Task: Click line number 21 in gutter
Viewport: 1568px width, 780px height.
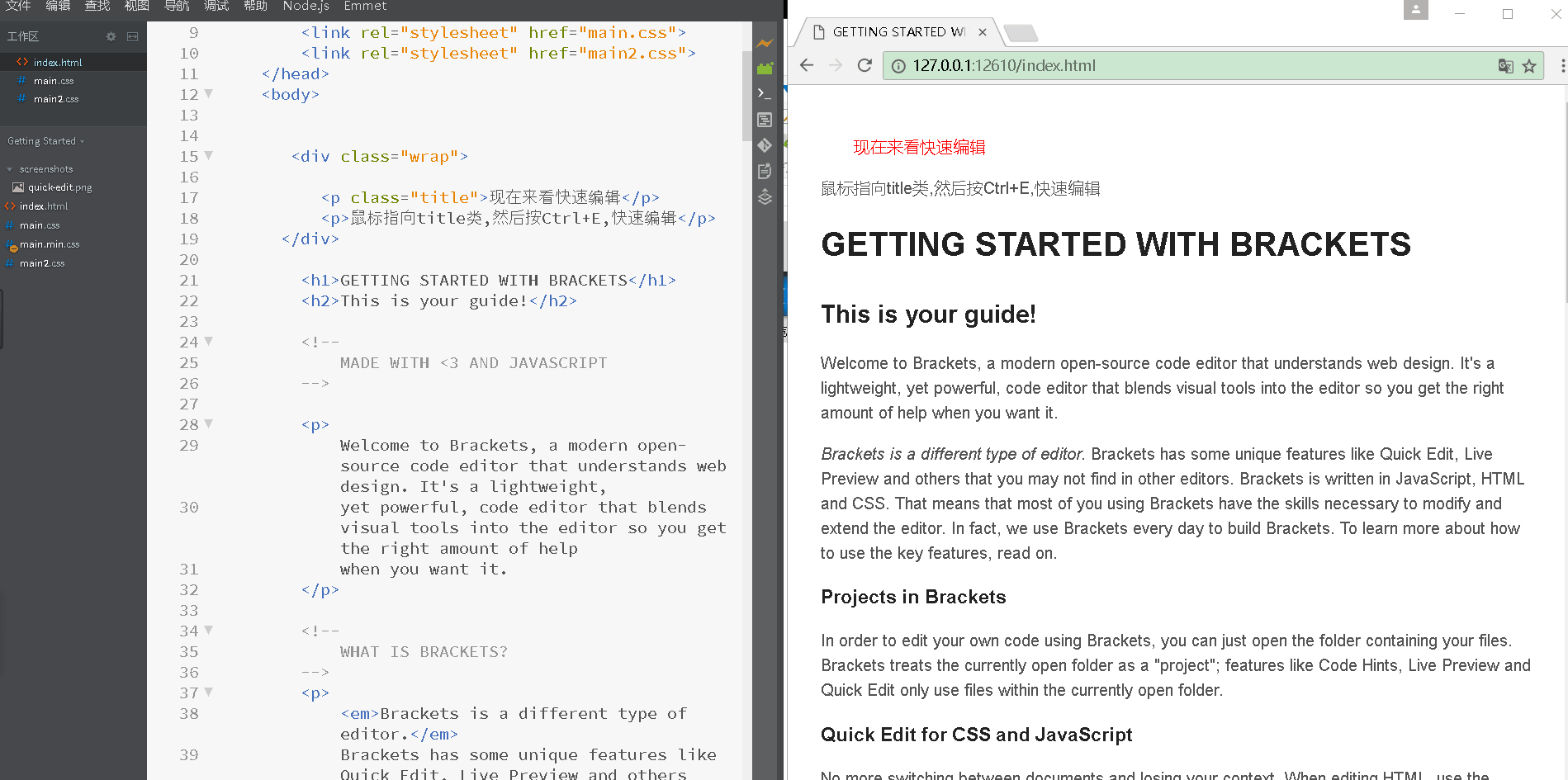Action: (189, 280)
